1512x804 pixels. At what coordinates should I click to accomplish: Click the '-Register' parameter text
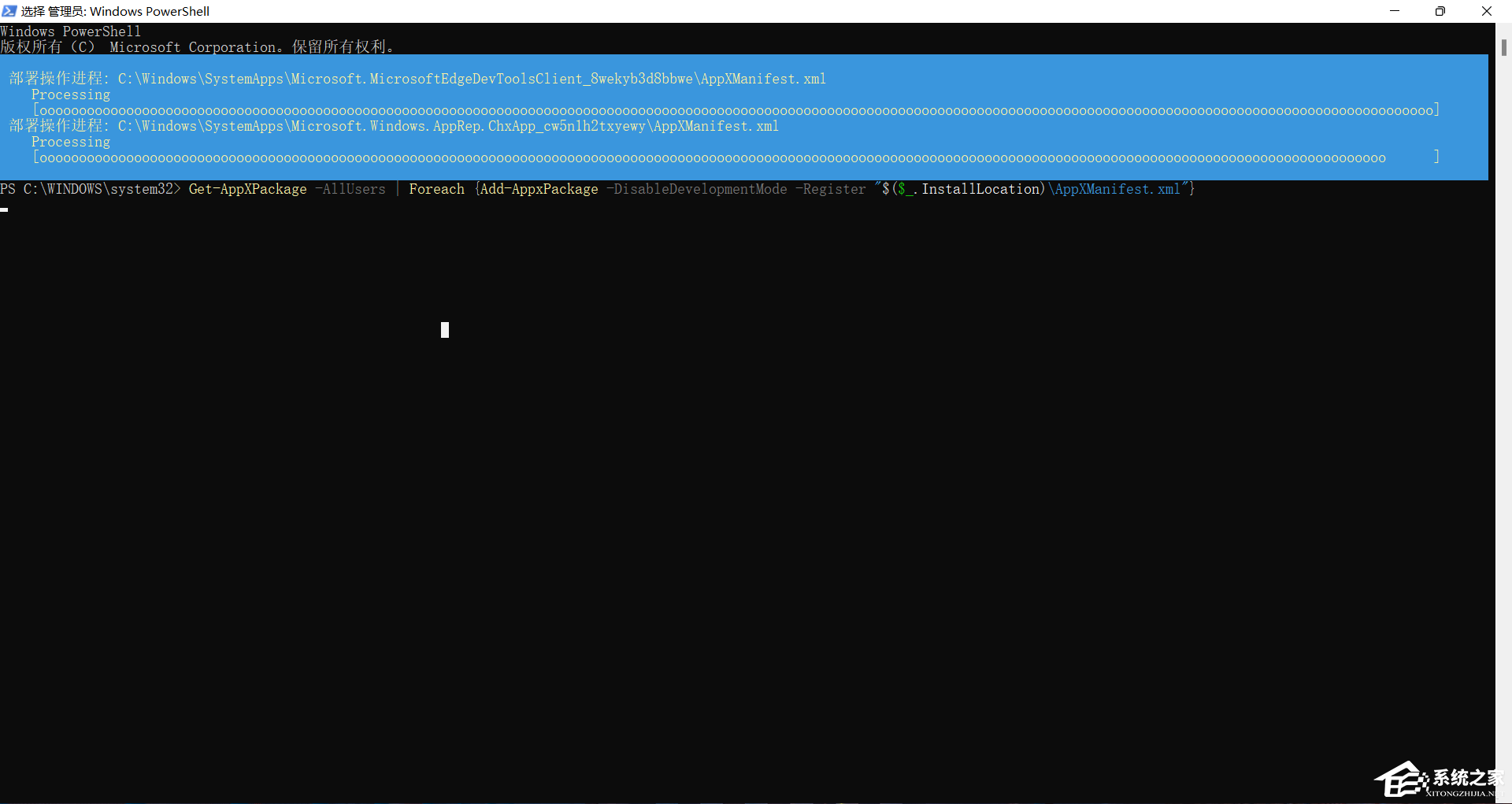coord(831,189)
